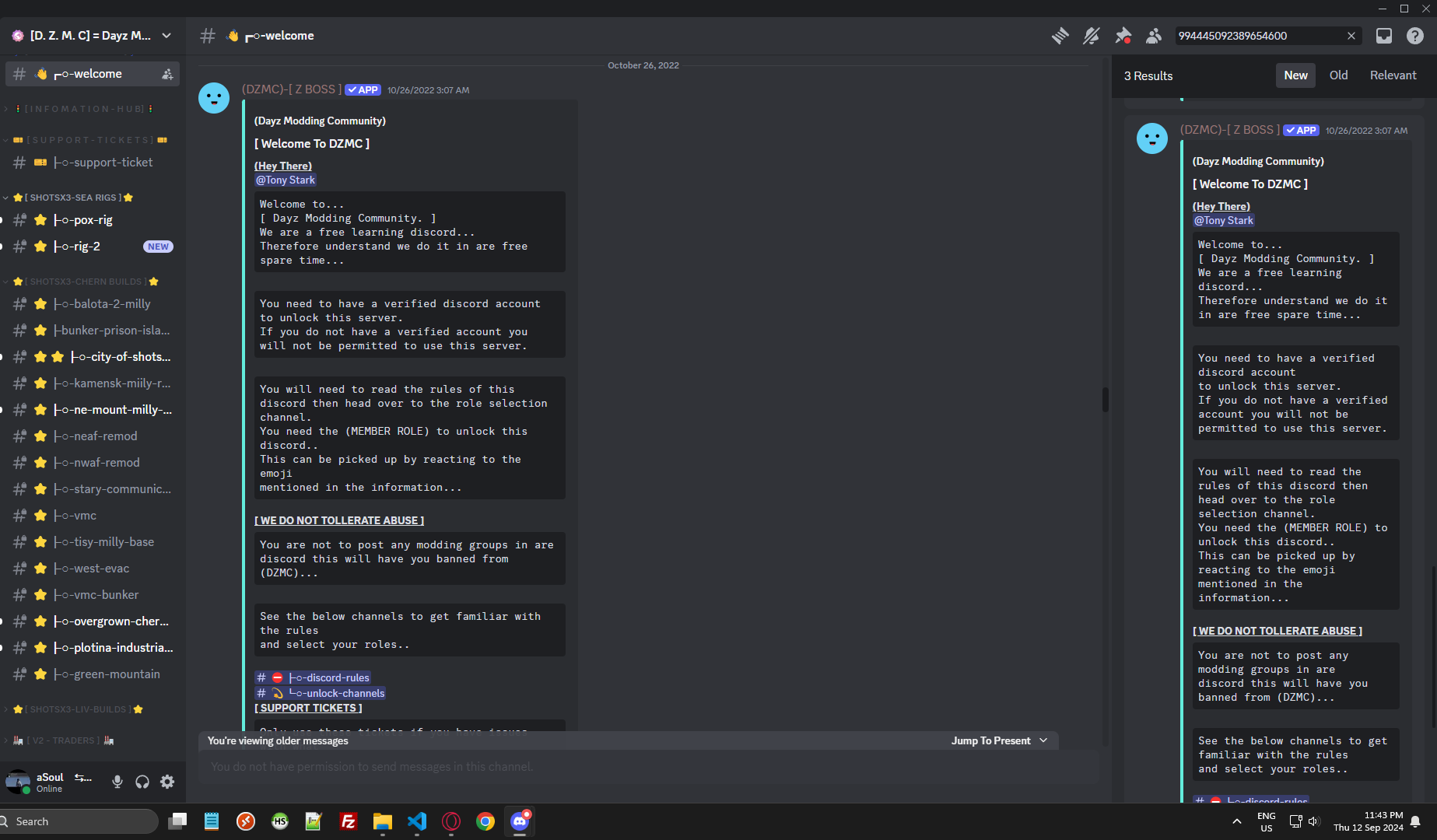Open Visual Studio Code from taskbar

coord(417,821)
